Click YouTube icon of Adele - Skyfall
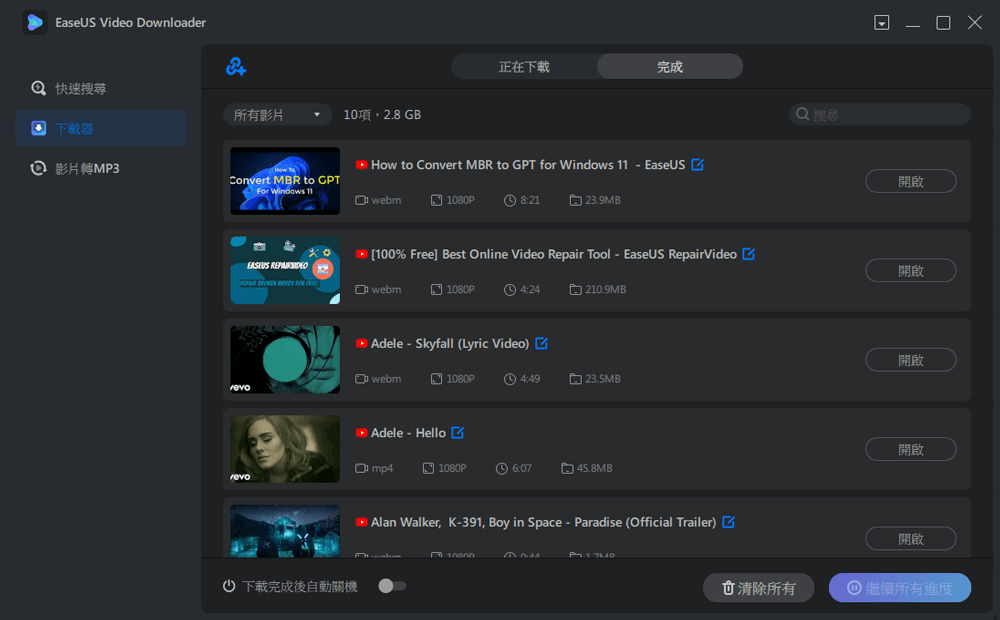The width and height of the screenshot is (1000, 620). point(362,343)
